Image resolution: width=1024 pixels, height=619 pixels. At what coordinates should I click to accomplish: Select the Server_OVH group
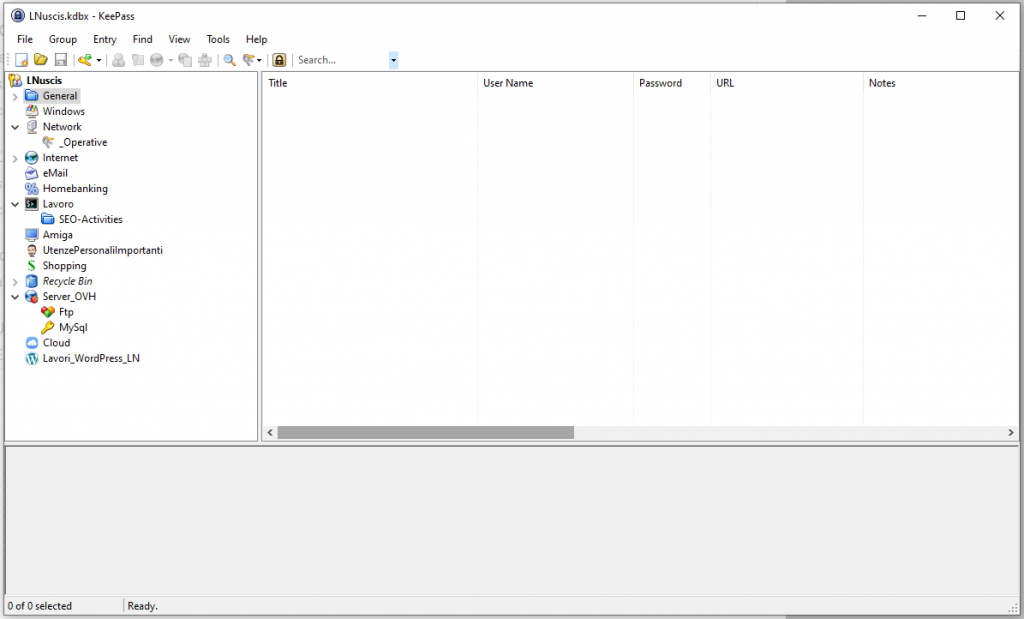pyautogui.click(x=69, y=296)
